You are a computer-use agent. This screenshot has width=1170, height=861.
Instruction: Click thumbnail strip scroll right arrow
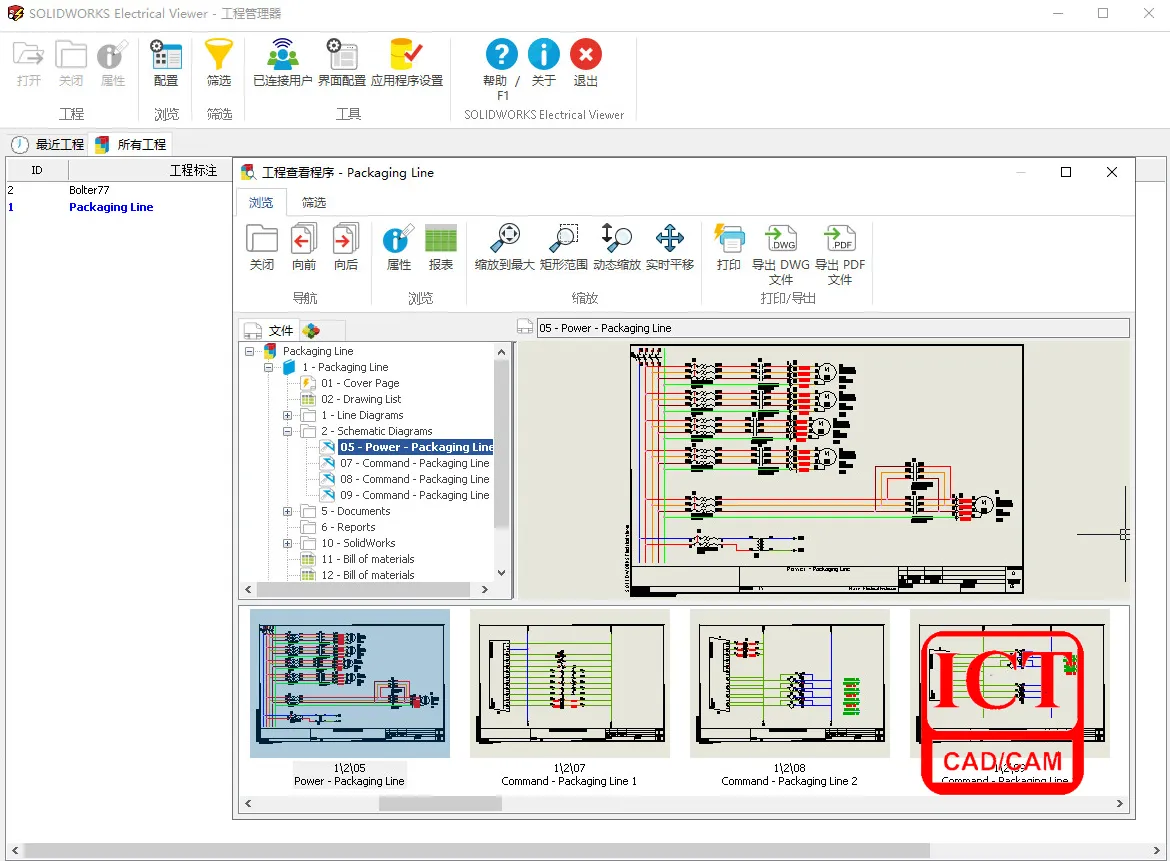pyautogui.click(x=1119, y=804)
